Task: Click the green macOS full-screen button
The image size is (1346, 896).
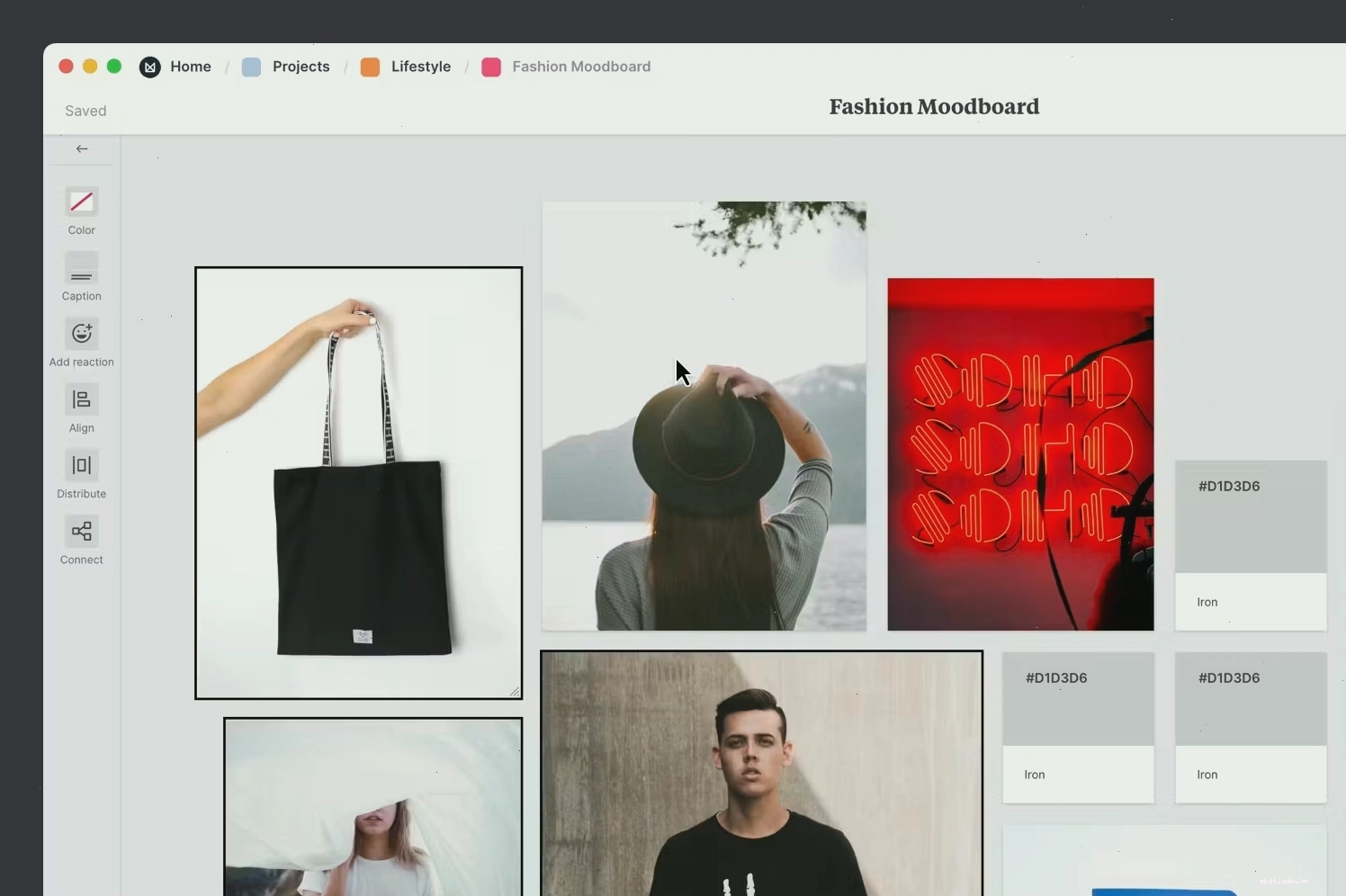Action: (x=114, y=66)
